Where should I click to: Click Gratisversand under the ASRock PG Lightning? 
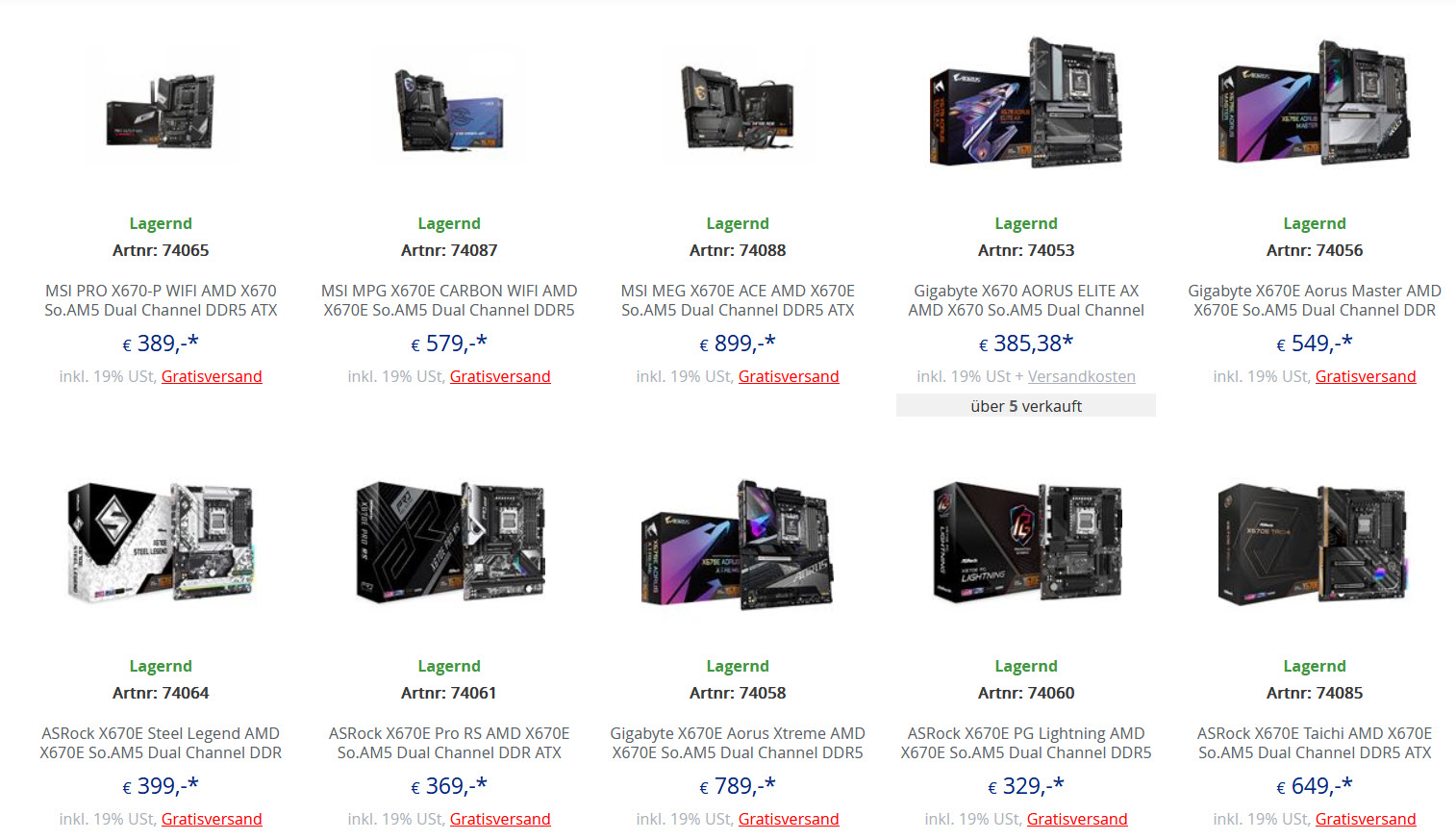tap(1077, 819)
